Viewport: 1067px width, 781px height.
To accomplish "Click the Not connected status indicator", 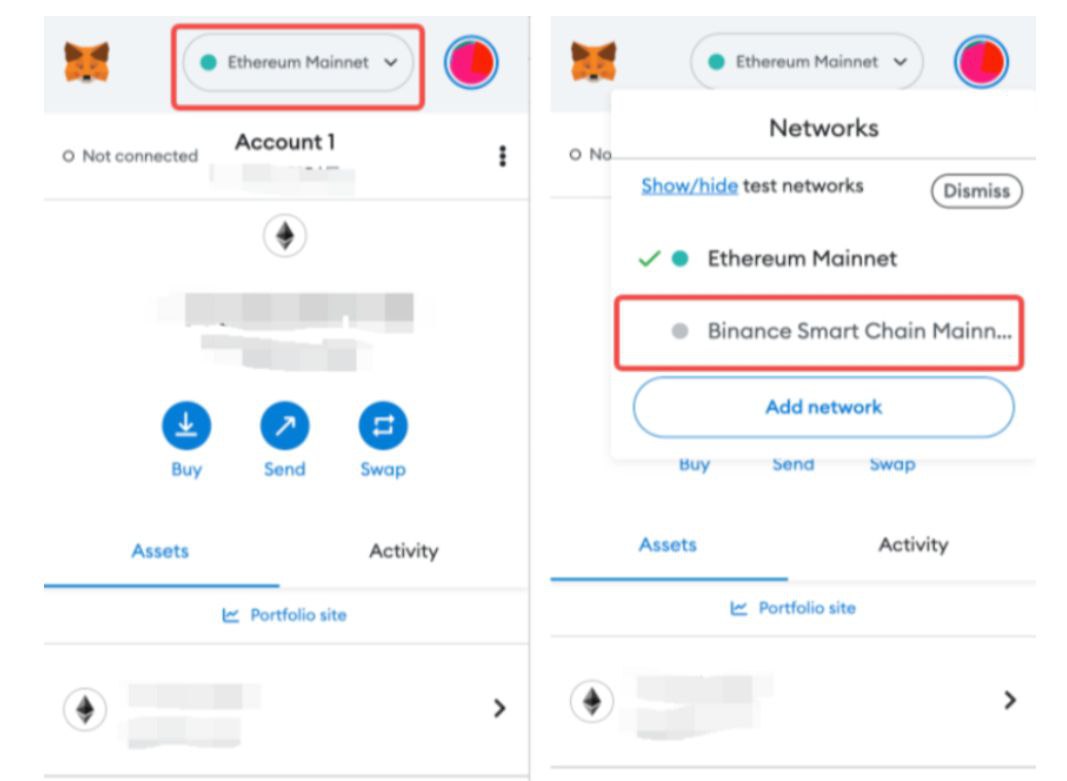I will pyautogui.click(x=130, y=156).
